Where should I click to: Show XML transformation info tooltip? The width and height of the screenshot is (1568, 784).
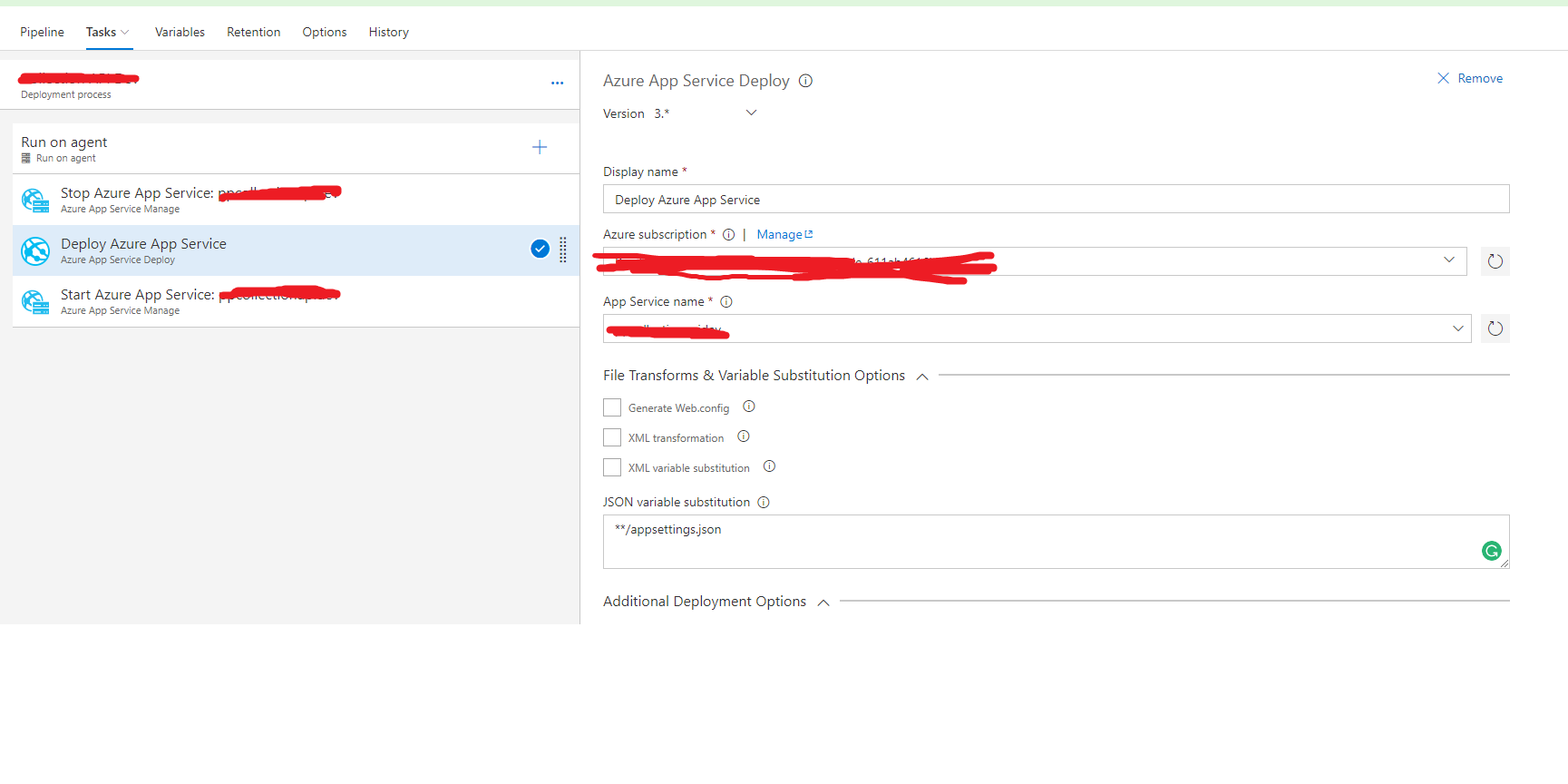click(x=744, y=436)
